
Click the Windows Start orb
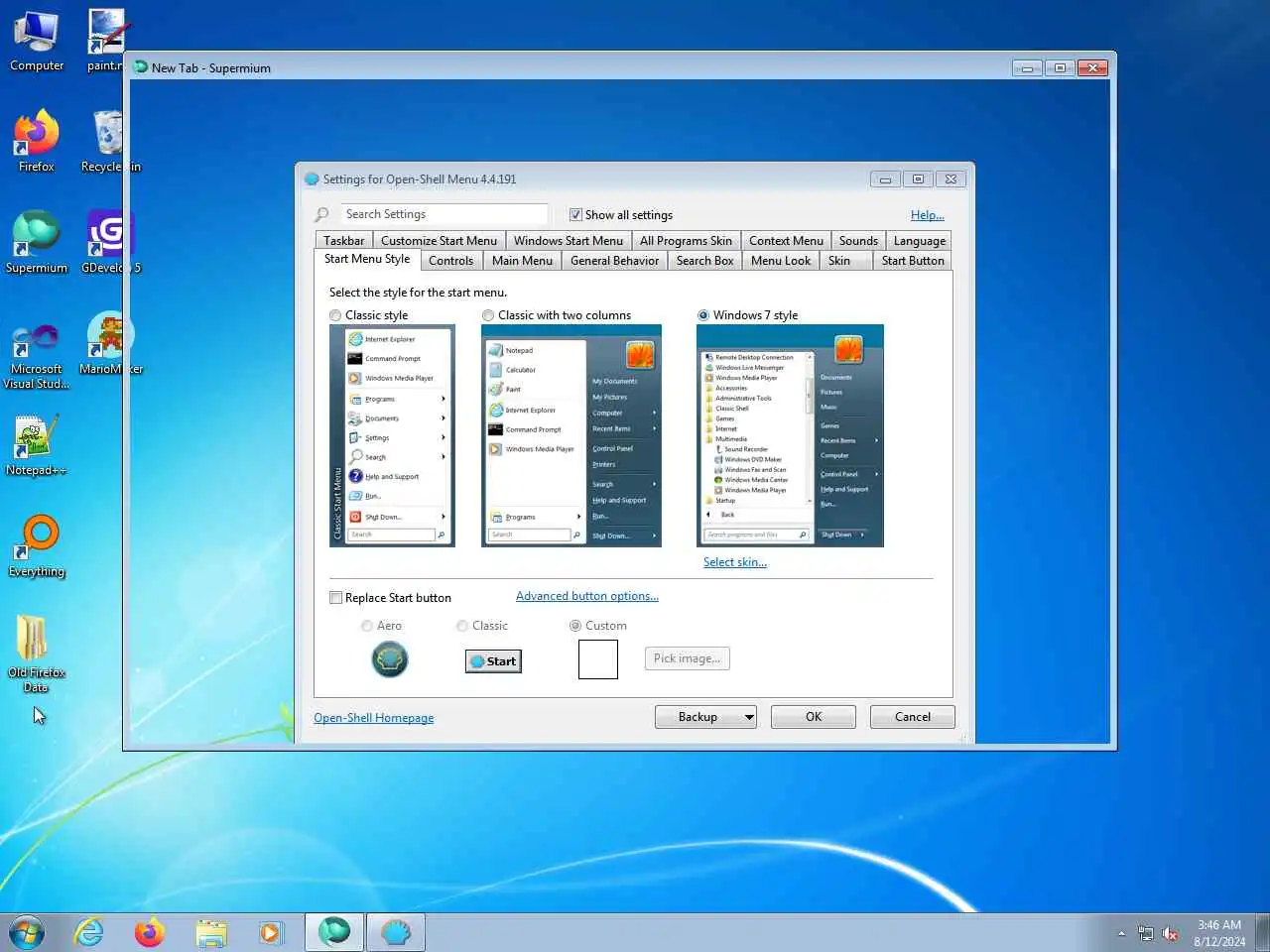coord(27,933)
